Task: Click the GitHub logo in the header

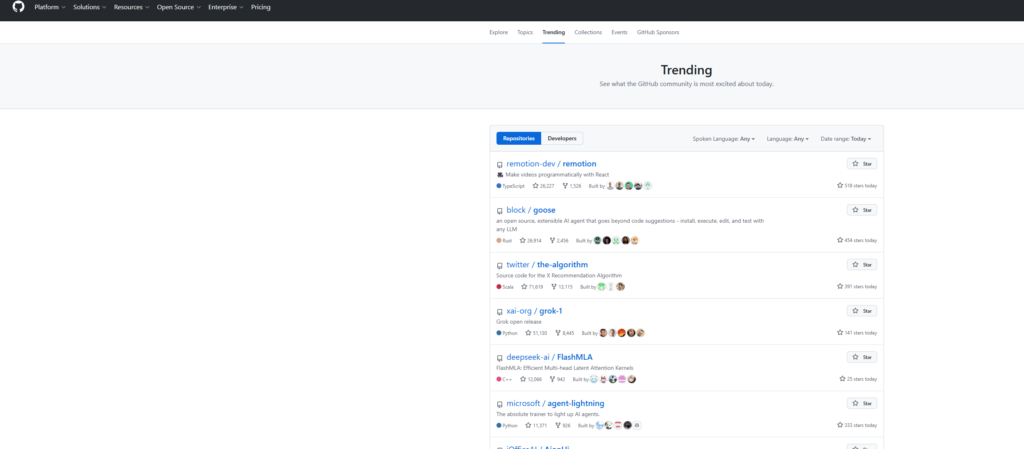Action: (18, 7)
